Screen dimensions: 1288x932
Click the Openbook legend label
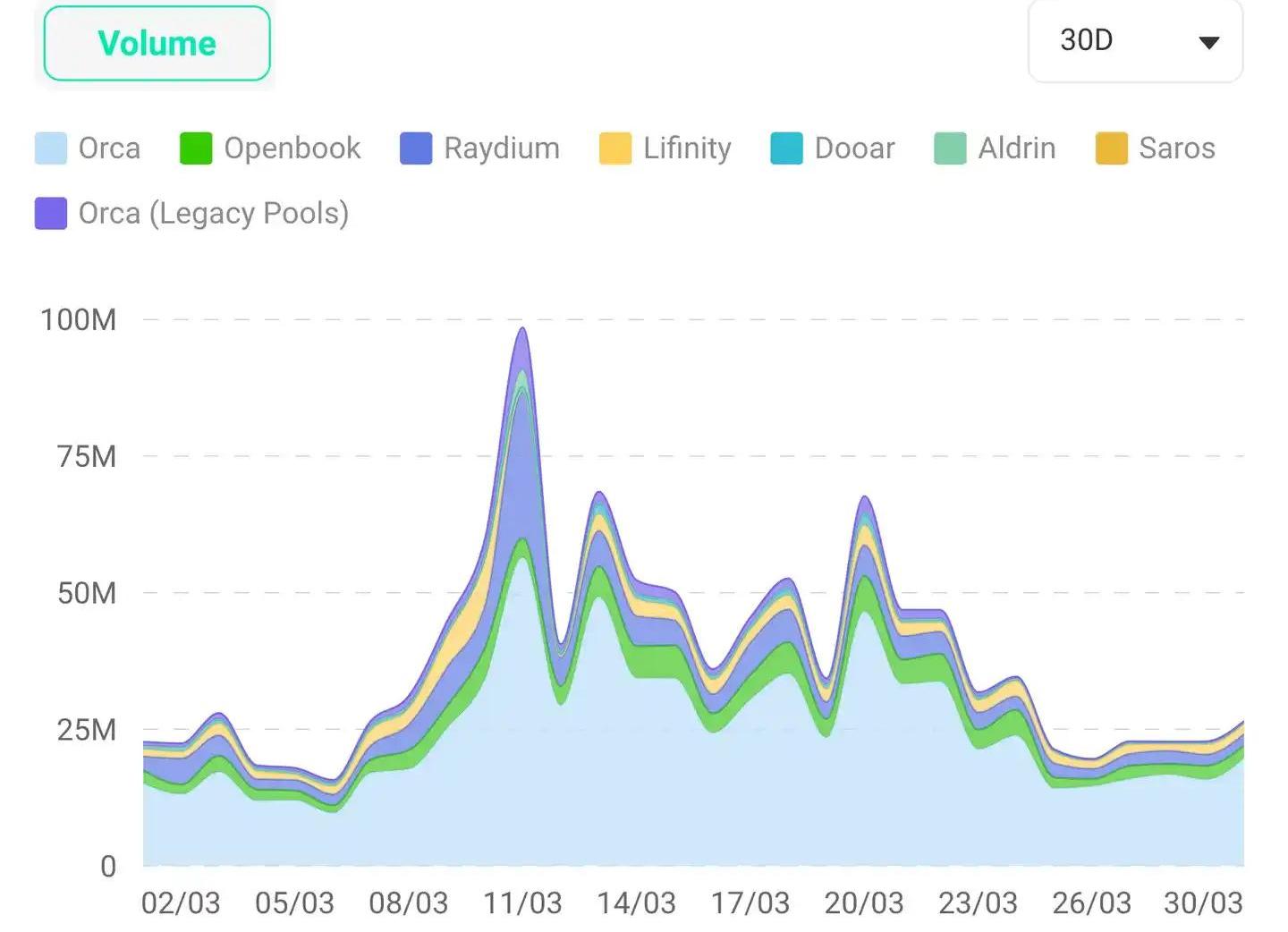point(292,148)
